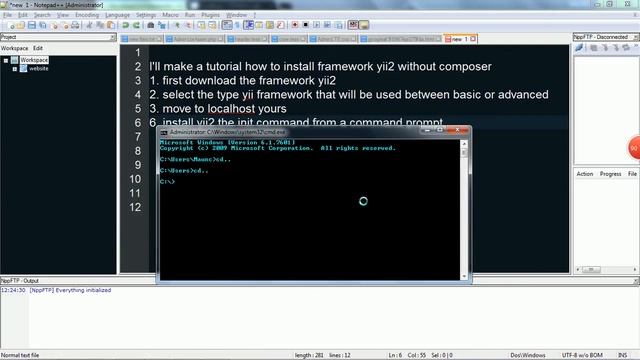
Task: Open the Replace toolbar icon
Action: (162, 25)
